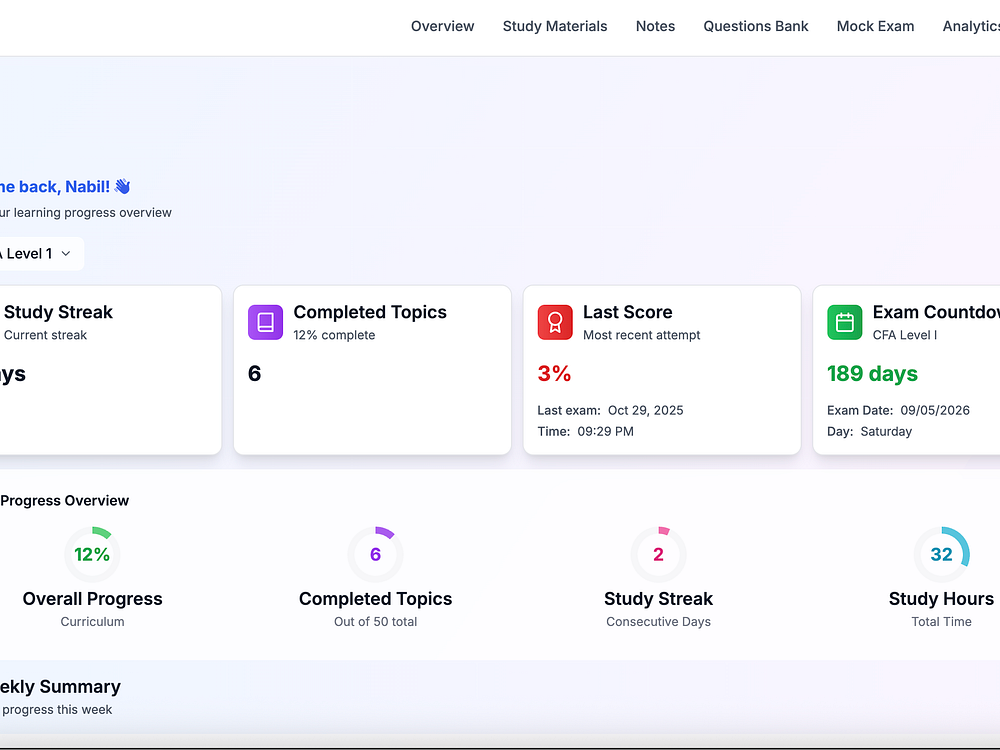Click the waving hand emoji
Screen dimensions: 1000x750
point(122,186)
